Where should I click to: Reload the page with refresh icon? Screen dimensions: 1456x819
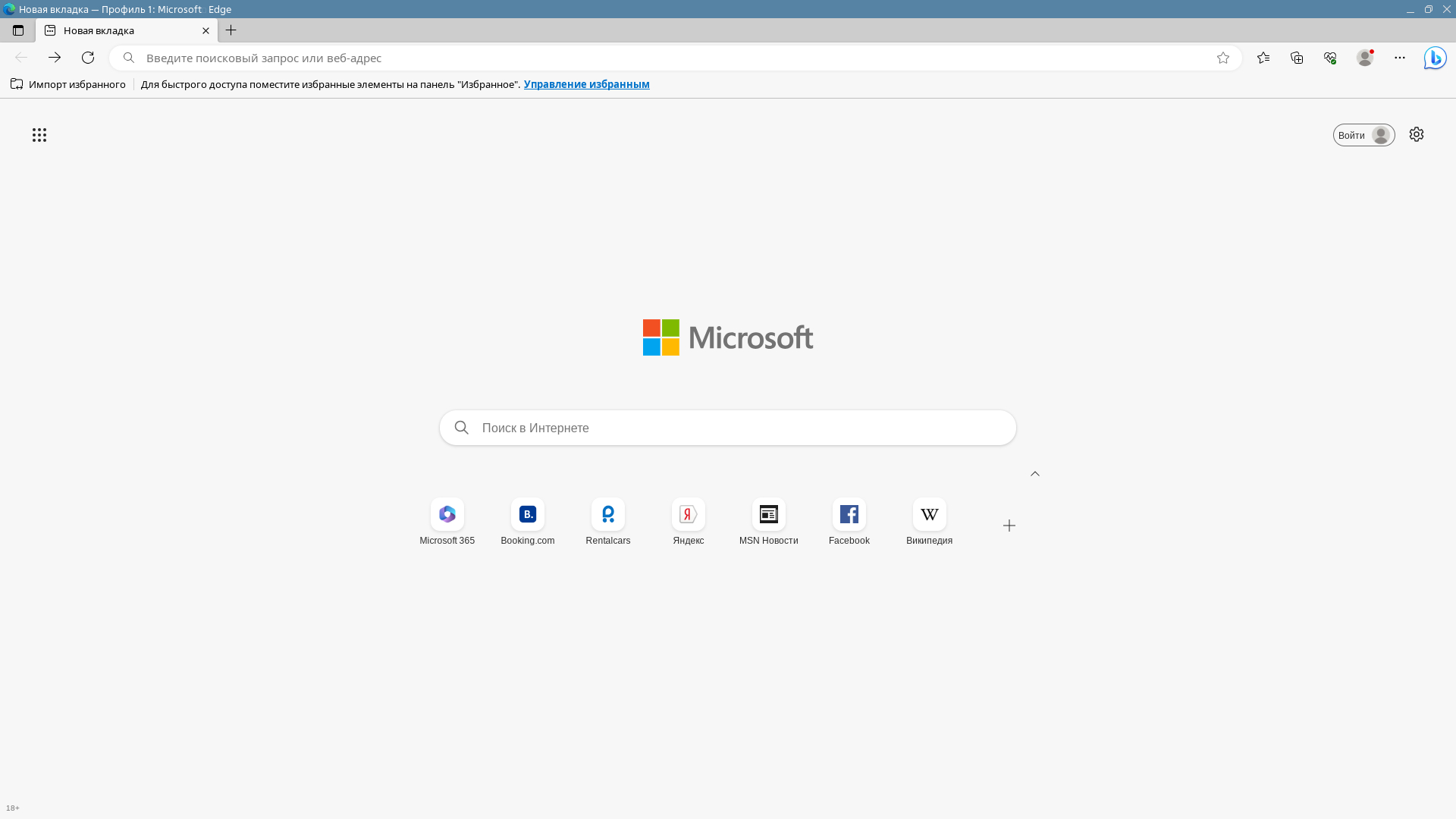88,58
